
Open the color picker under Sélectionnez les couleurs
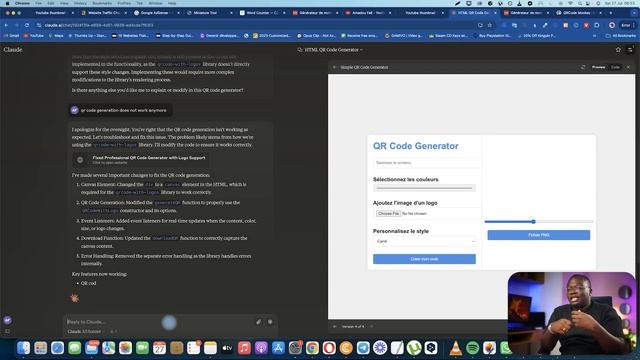424,188
